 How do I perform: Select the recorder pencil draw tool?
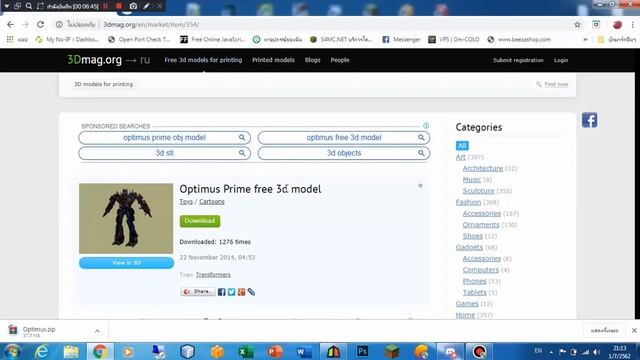[x=147, y=6]
